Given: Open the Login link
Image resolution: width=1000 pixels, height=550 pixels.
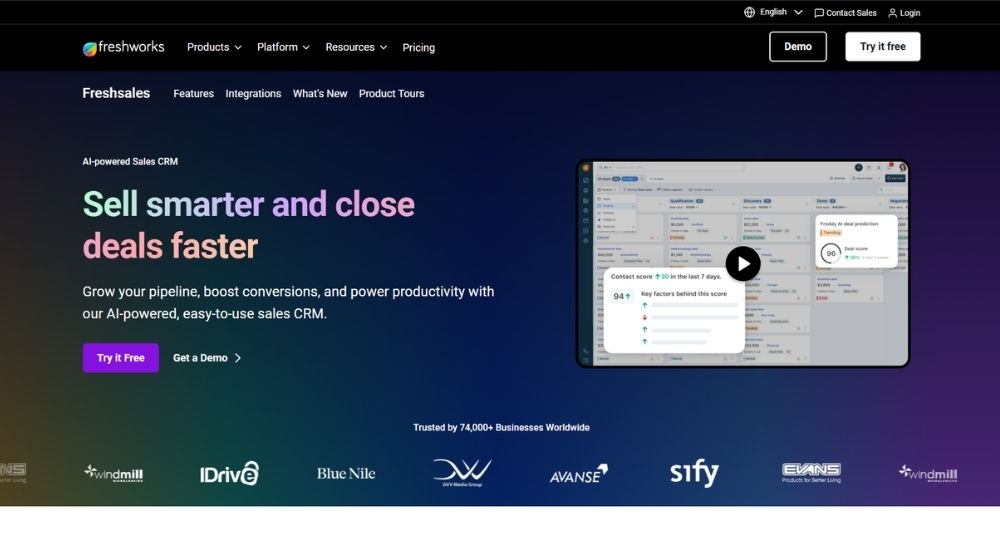Looking at the screenshot, I should [x=909, y=13].
